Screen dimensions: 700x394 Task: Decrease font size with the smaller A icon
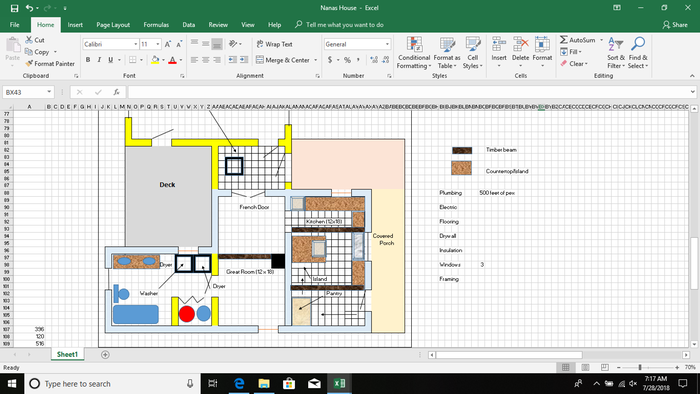[179, 44]
